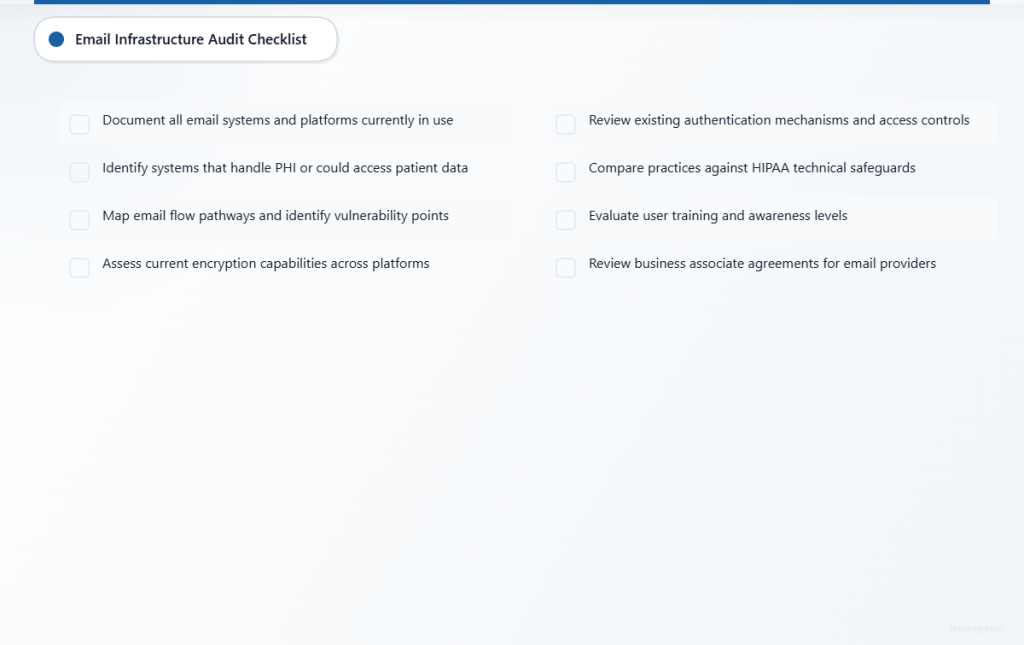
Task: Enable the checkbox reviewing authentication mechanisms
Action: 565,124
